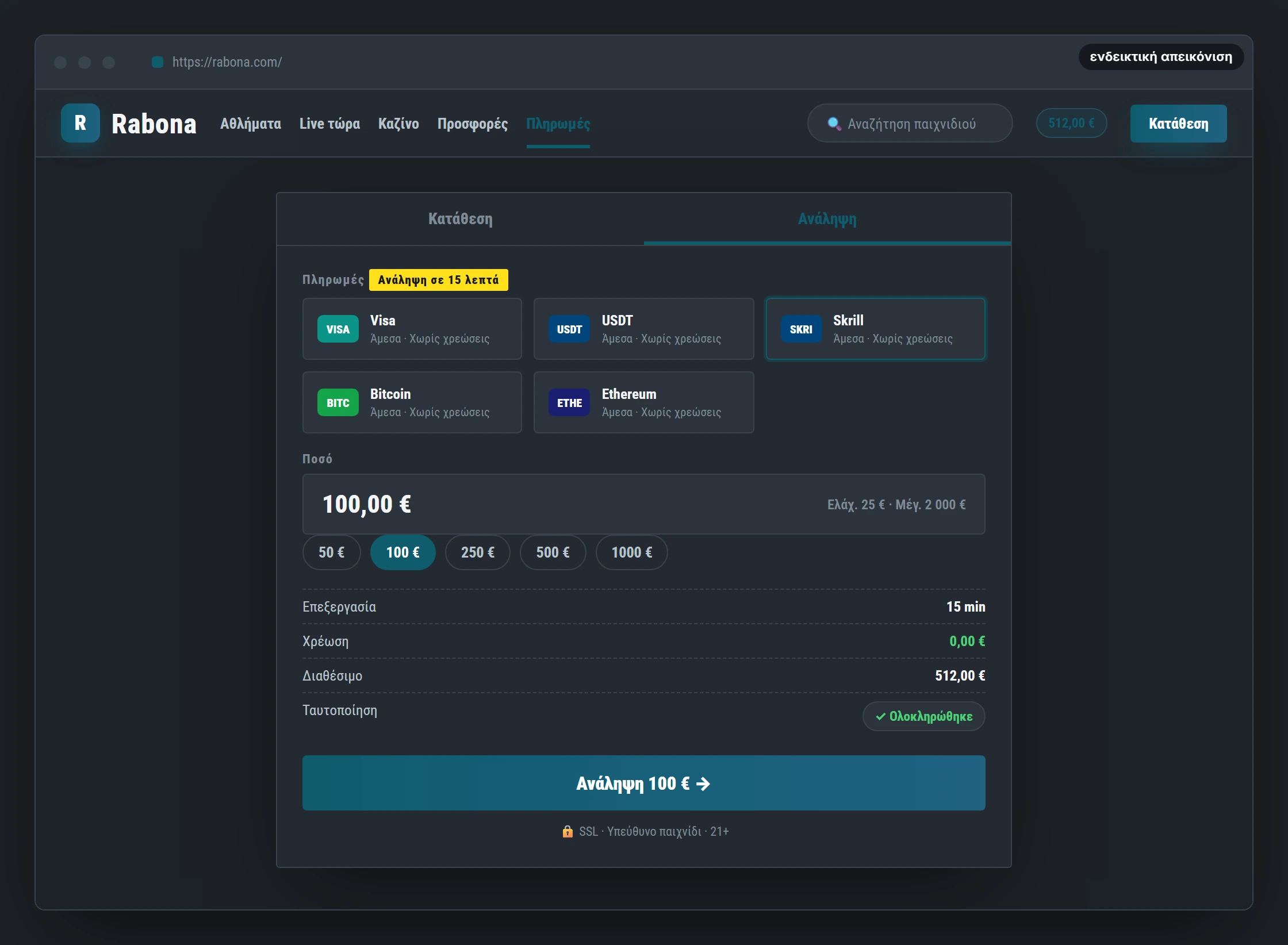Click the 512,00 € balance pill
Image resolution: width=1288 pixels, height=945 pixels.
pyautogui.click(x=1072, y=123)
